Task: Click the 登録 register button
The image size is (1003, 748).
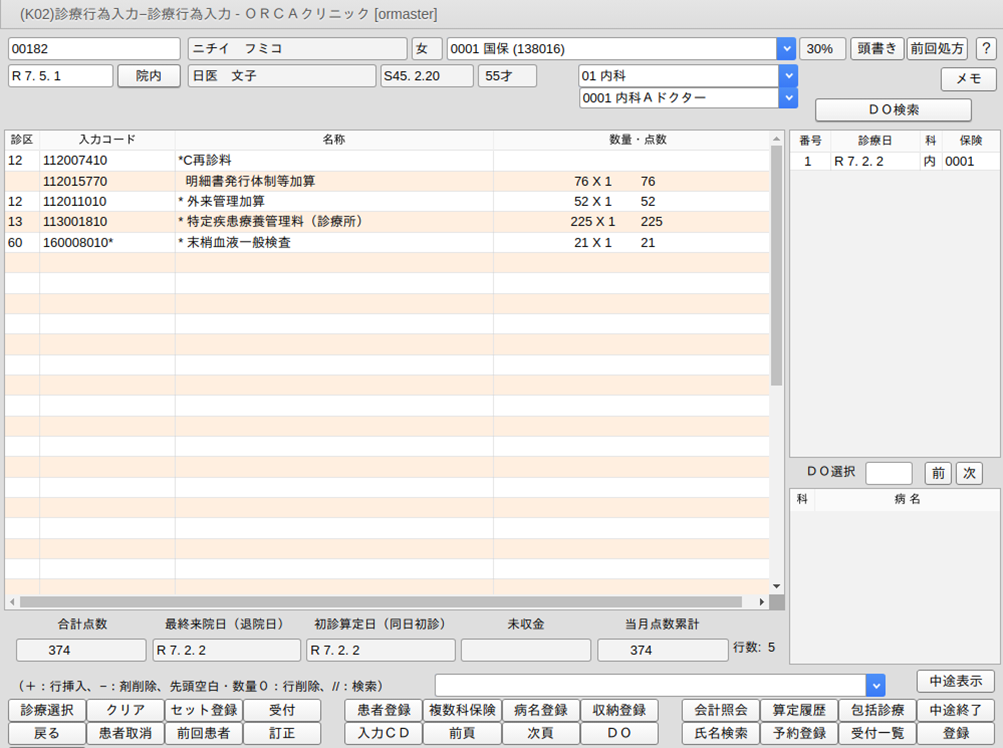Action: pos(955,733)
